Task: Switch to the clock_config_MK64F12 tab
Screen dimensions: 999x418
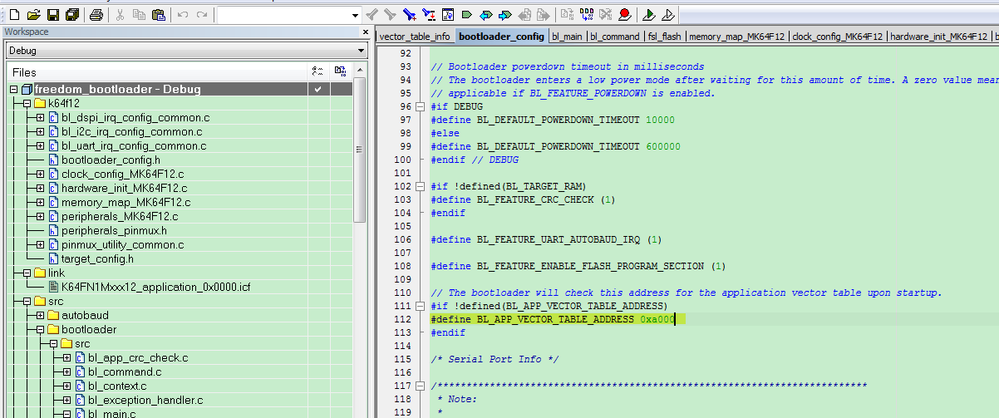Action: pyautogui.click(x=837, y=36)
